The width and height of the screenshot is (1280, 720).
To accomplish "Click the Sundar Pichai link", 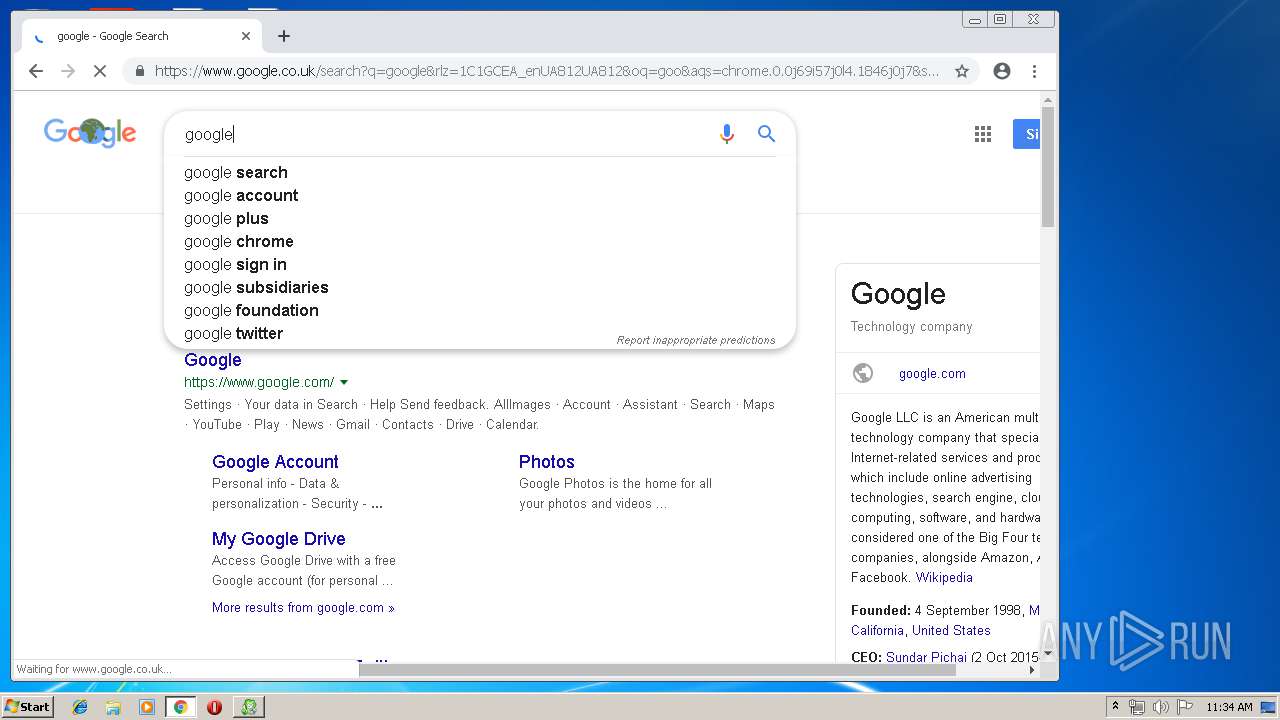I will click(x=926, y=657).
